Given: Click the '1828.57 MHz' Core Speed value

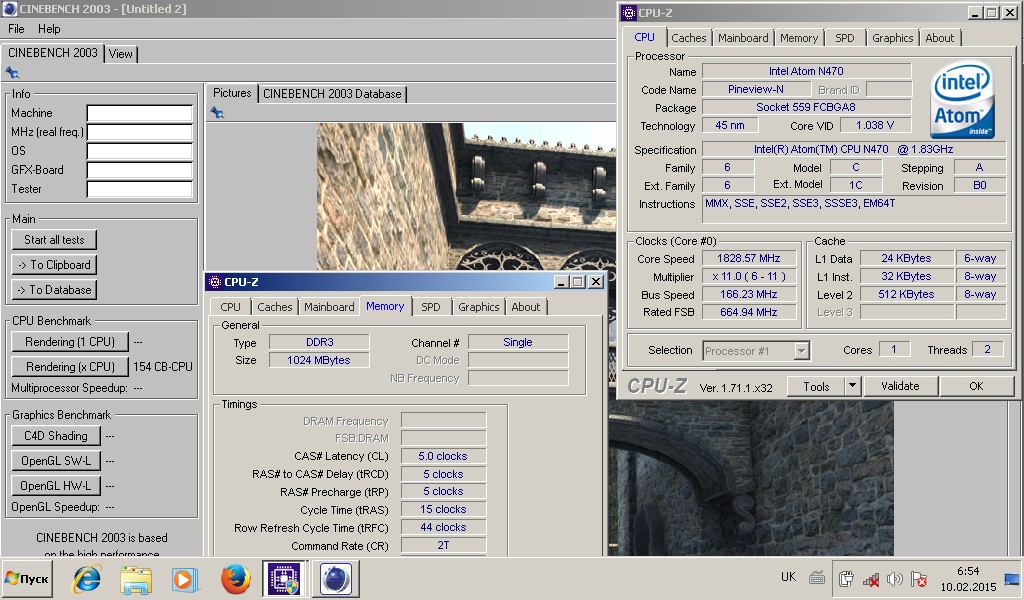Looking at the screenshot, I should pos(749,259).
